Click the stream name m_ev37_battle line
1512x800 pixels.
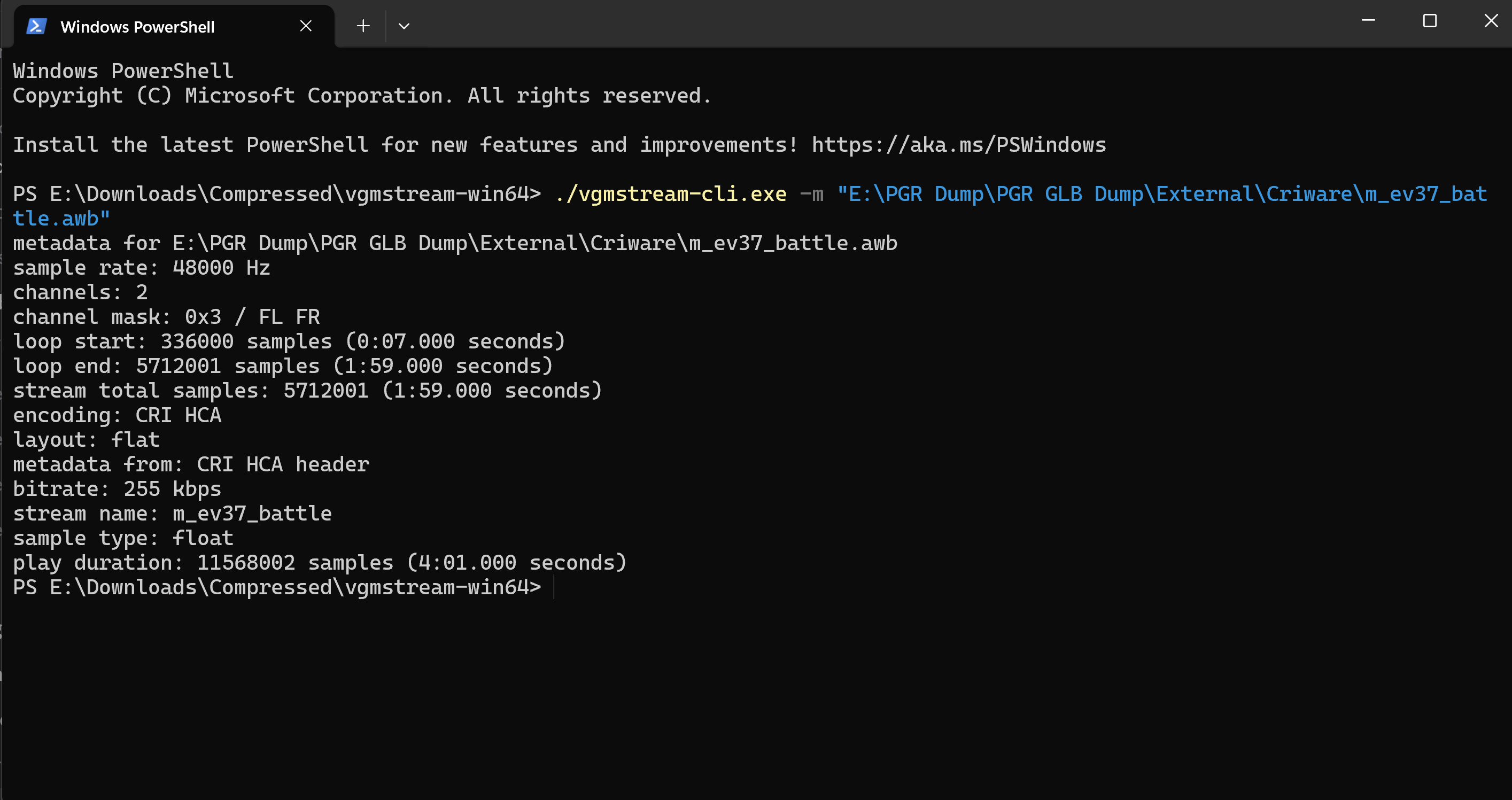coord(173,514)
